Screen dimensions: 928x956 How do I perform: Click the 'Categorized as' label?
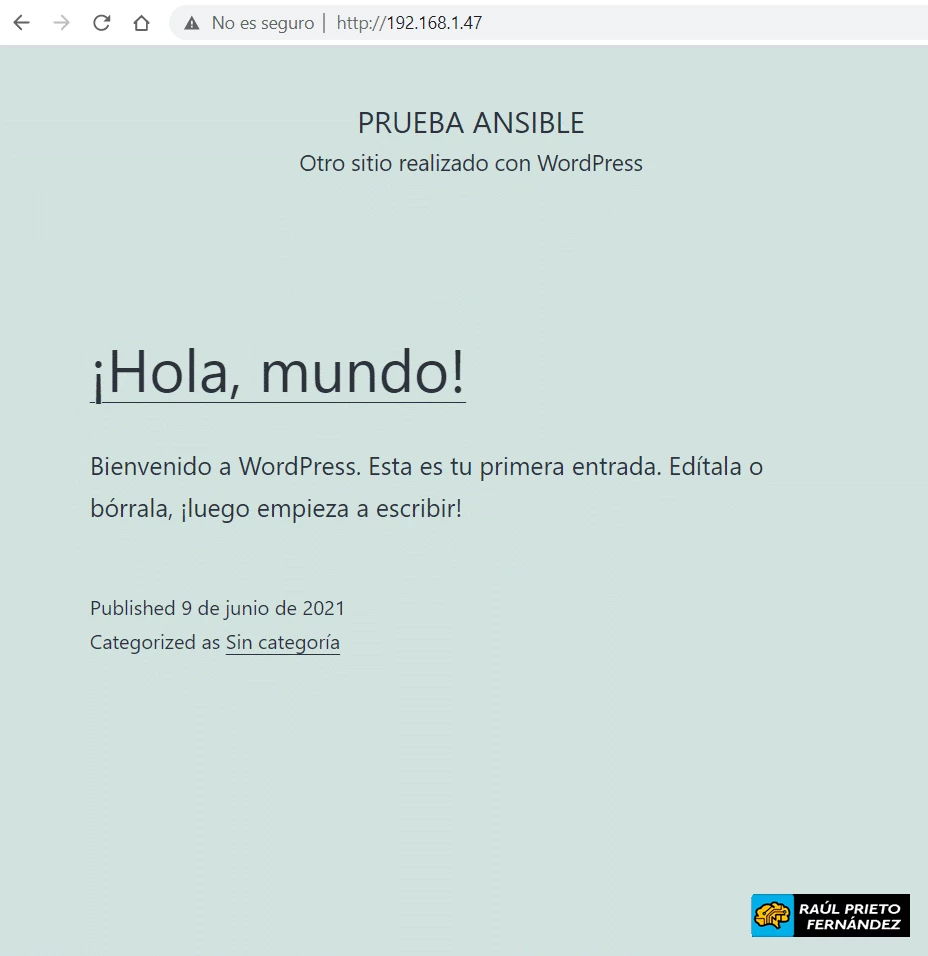[x=155, y=642]
